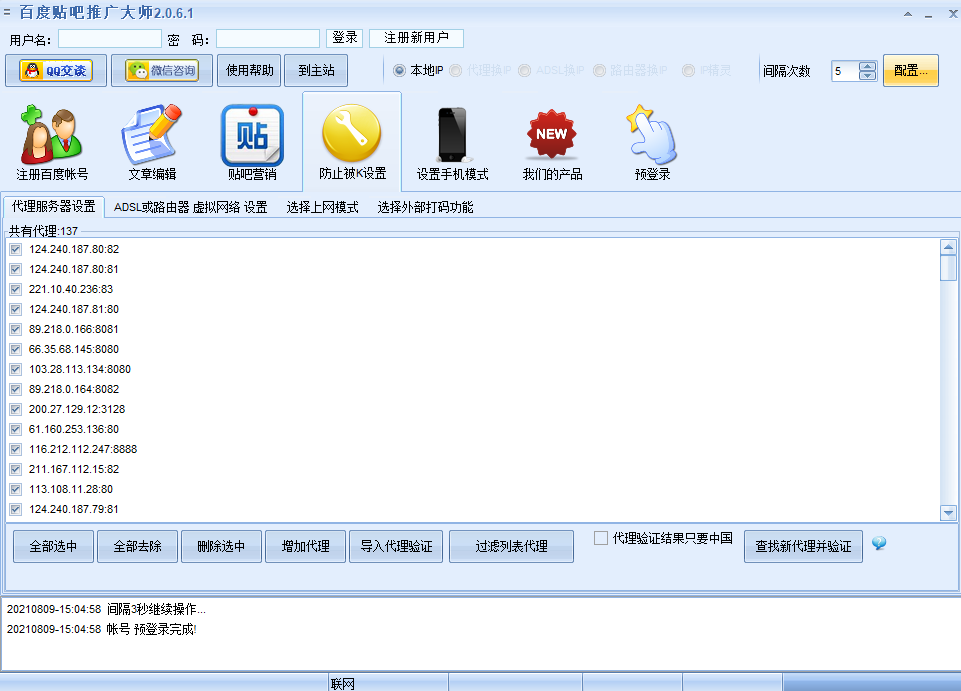Click the 211.167.112.15:82 proxy entry text
The height and width of the screenshot is (691, 961).
74,469
